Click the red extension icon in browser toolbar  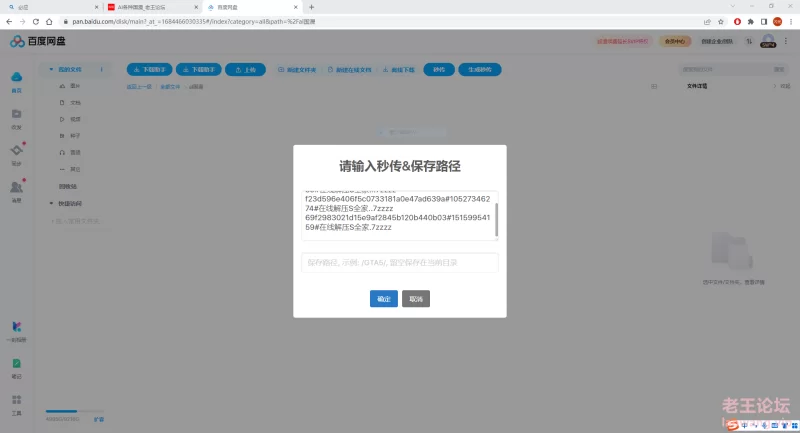pos(737,21)
